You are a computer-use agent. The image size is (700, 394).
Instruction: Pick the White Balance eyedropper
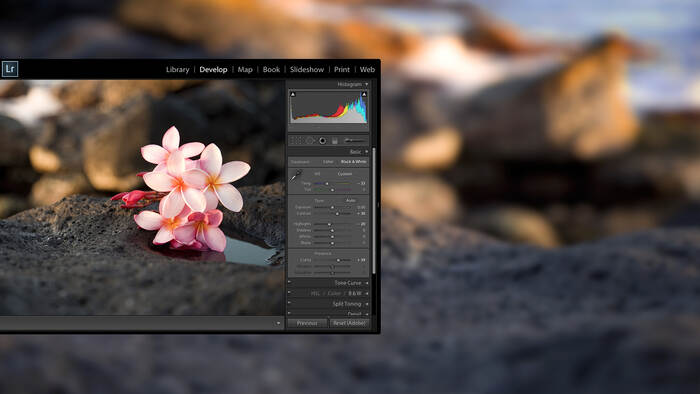point(295,176)
